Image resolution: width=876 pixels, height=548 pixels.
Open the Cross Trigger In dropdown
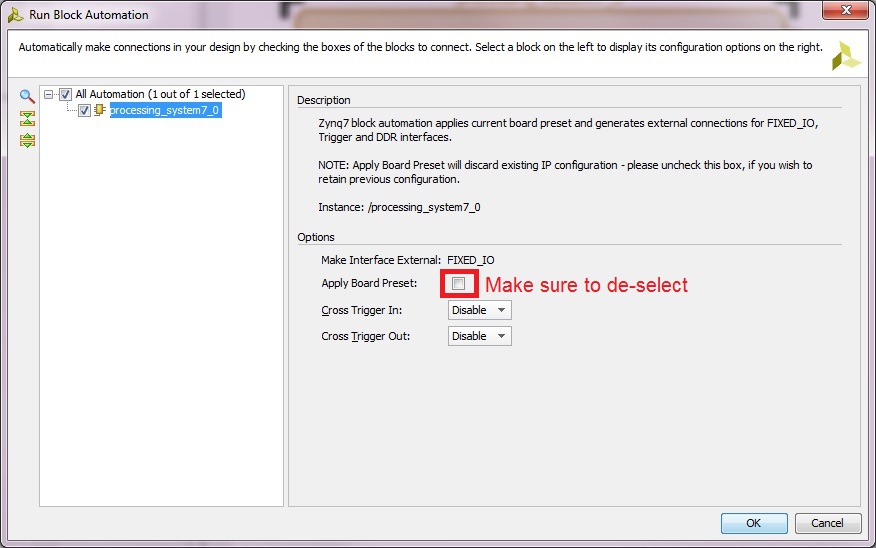pyautogui.click(x=479, y=310)
